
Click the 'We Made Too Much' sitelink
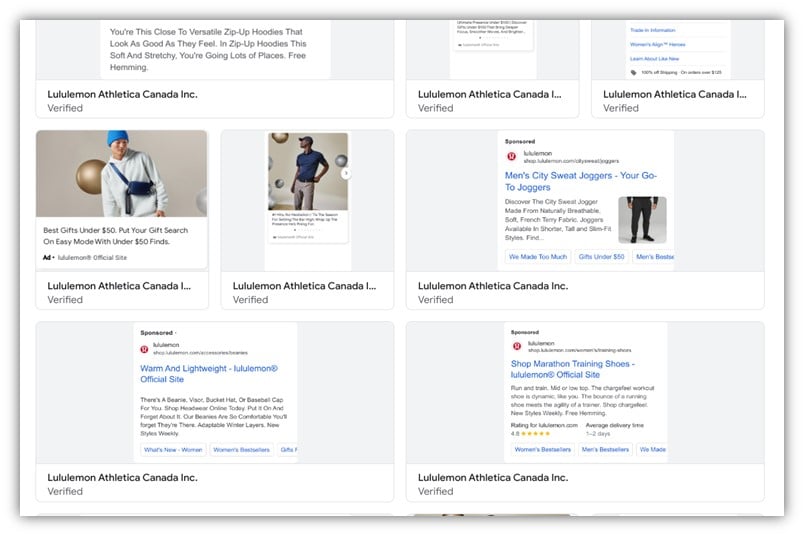pyautogui.click(x=538, y=256)
